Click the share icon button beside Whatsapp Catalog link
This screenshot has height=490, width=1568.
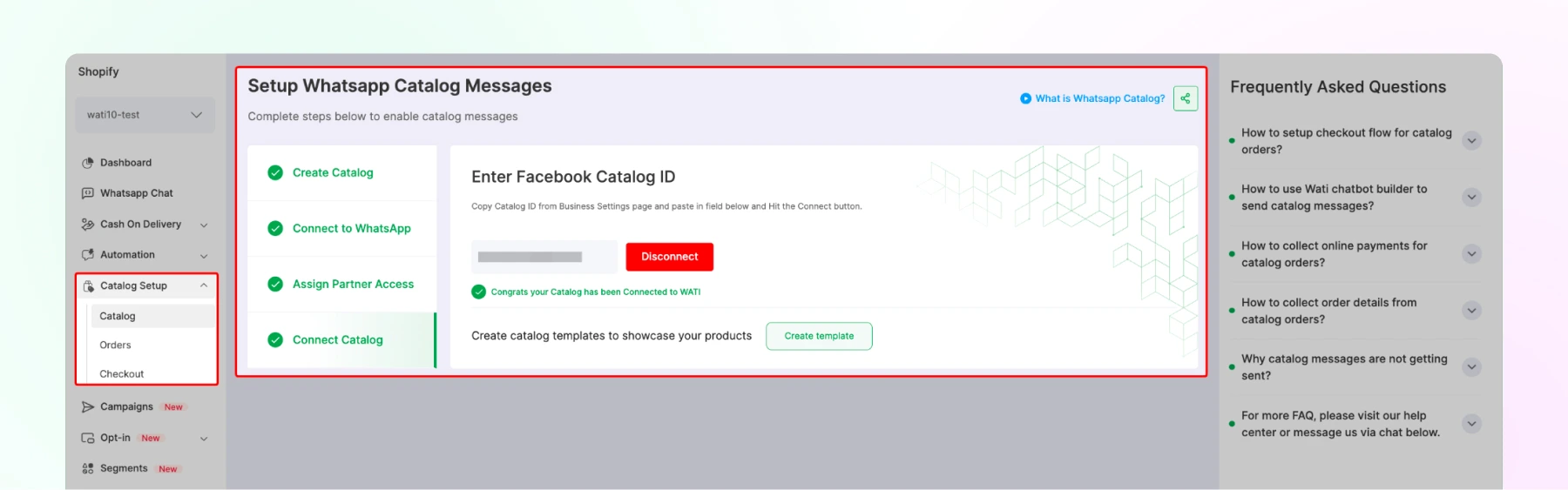1186,98
